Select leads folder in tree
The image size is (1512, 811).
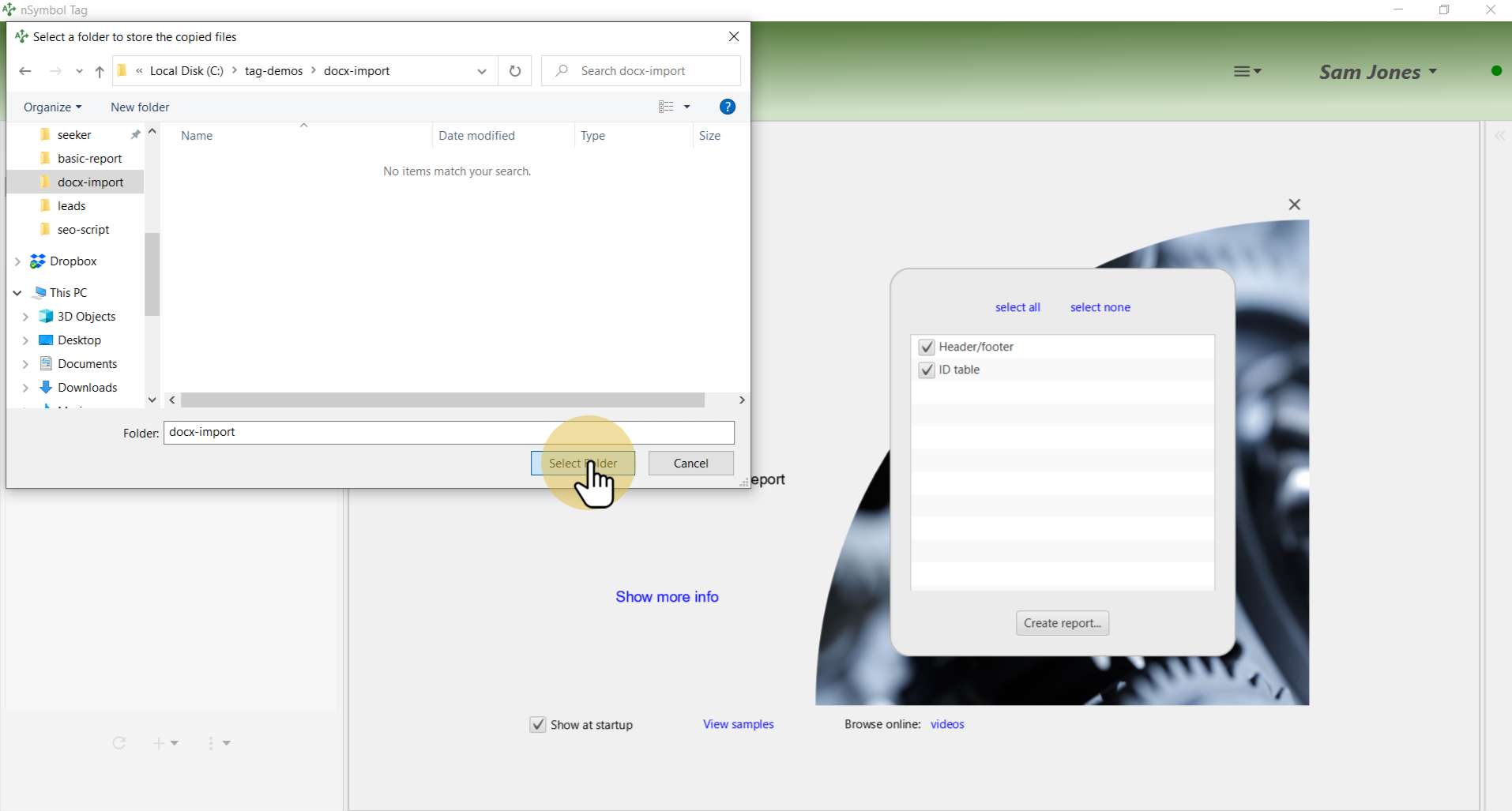[x=71, y=206]
